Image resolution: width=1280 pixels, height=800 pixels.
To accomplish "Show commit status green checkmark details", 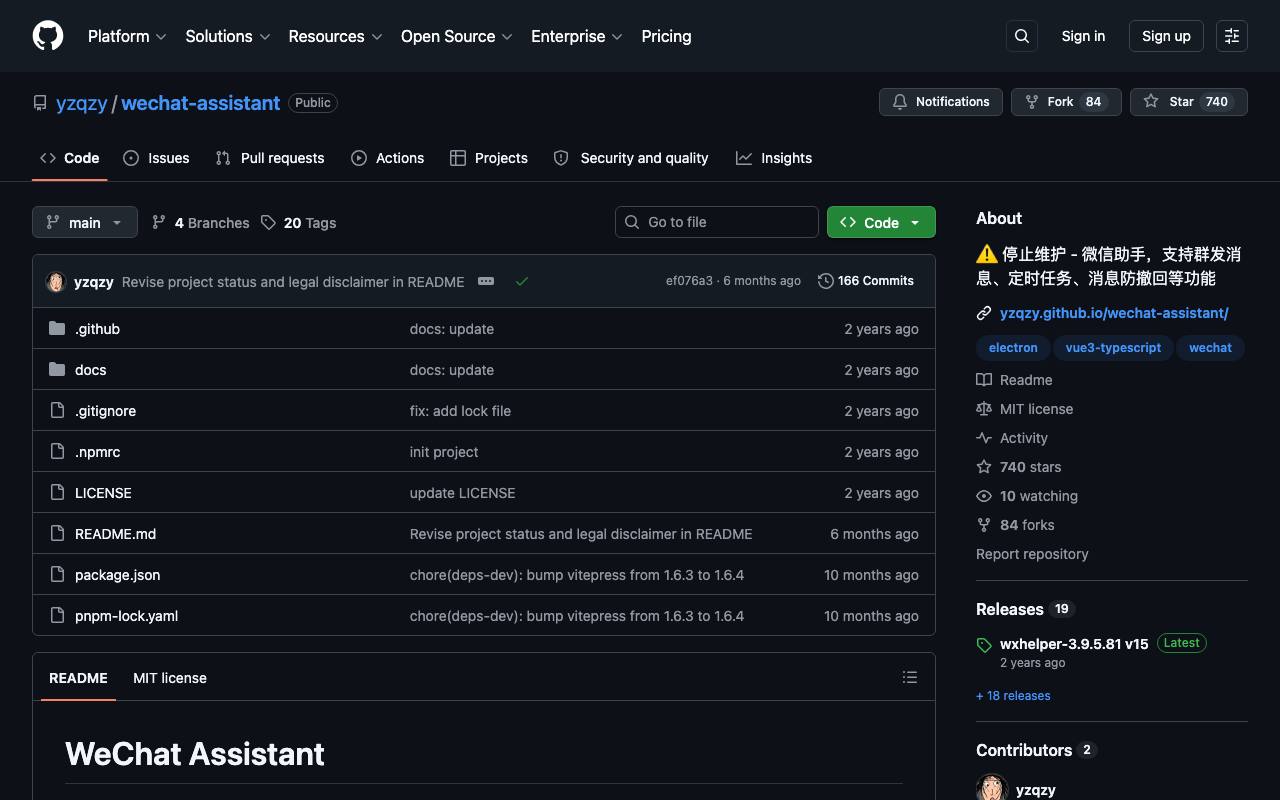I will point(522,281).
